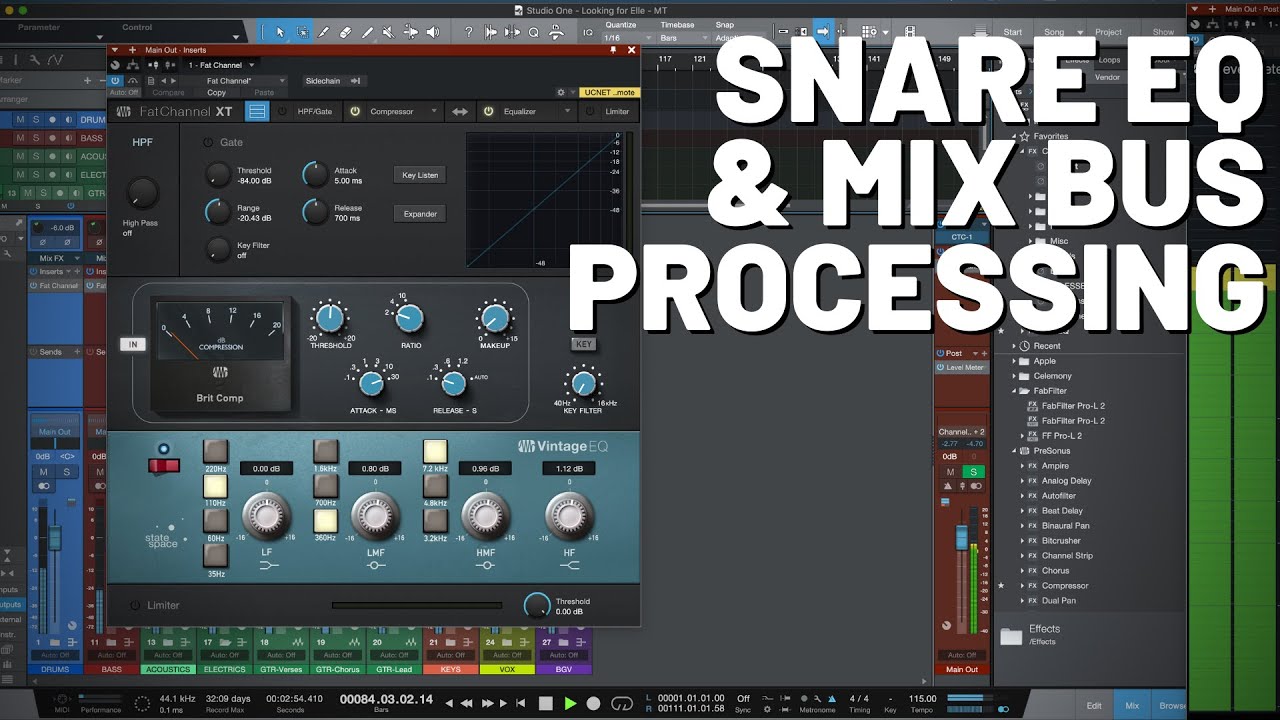Select the Arrow tool in toolbar
The width and height of the screenshot is (1280, 720).
point(279,32)
